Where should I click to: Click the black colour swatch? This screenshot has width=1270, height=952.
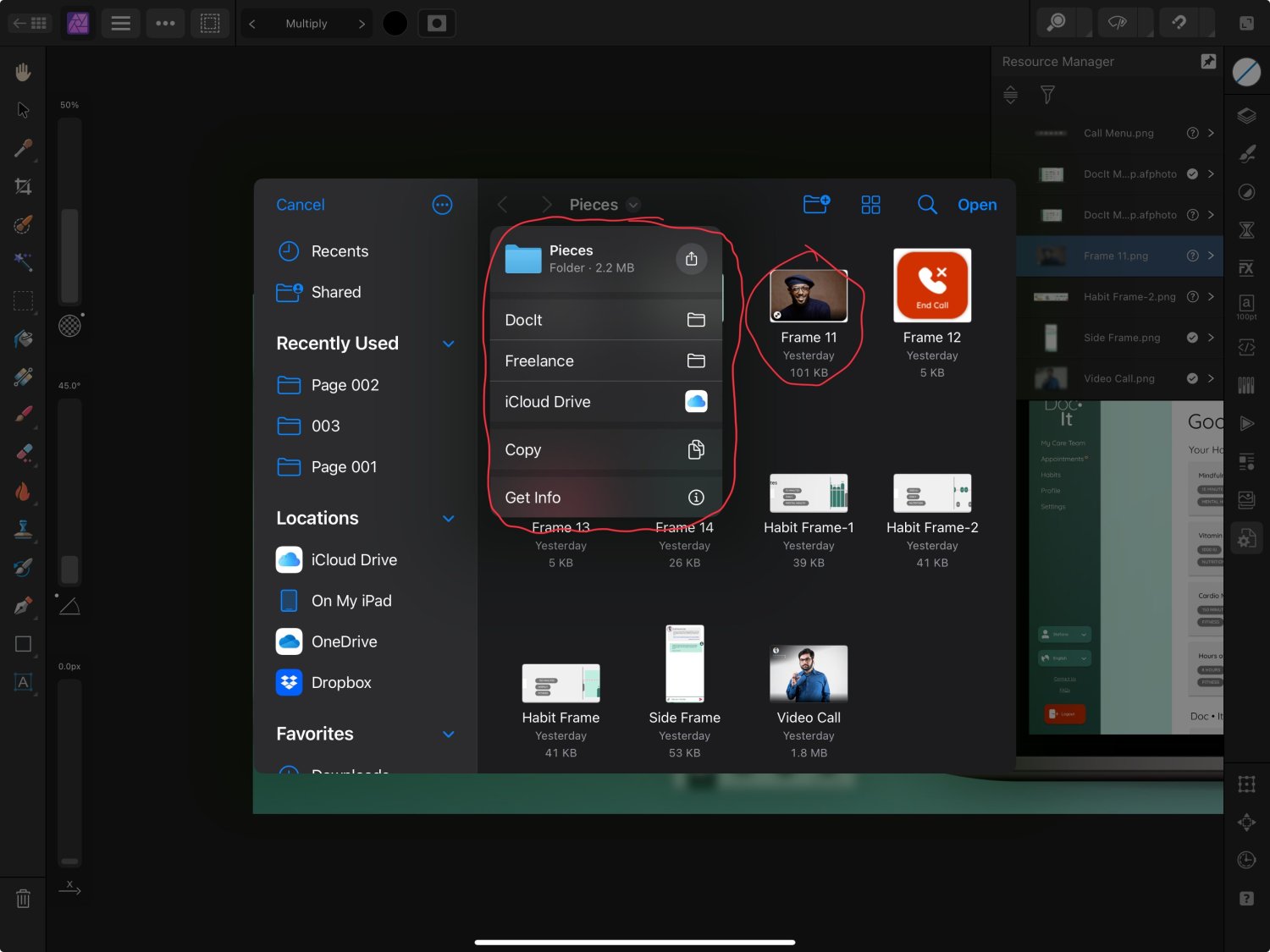click(x=395, y=23)
